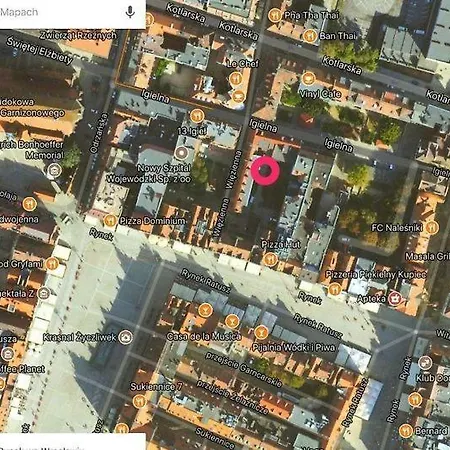Open the FC Naleśniki restaurant icon
Image resolution: width=450 pixels, height=450 pixels.
[x=432, y=227]
